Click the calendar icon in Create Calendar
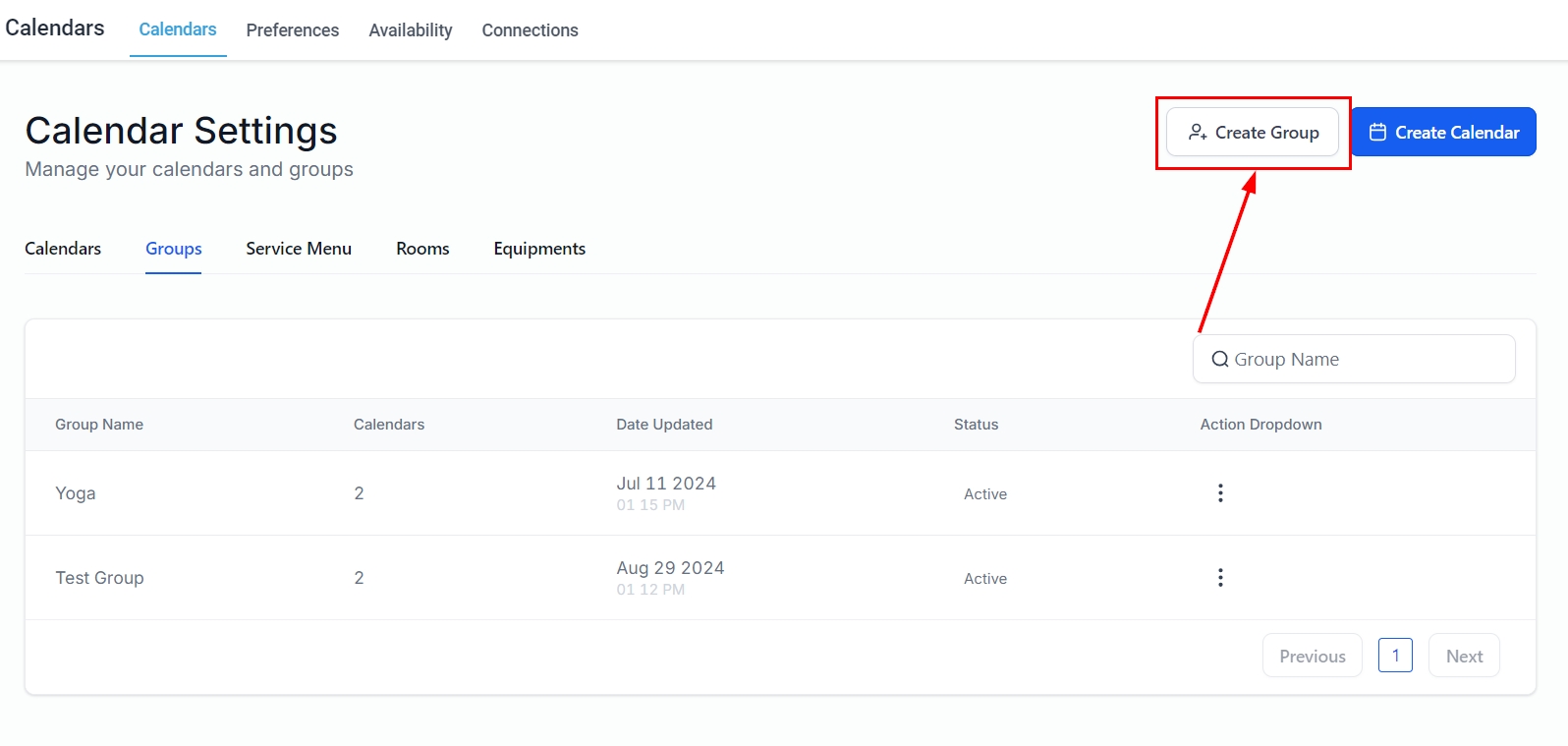This screenshot has width=1568, height=746. coord(1377,133)
